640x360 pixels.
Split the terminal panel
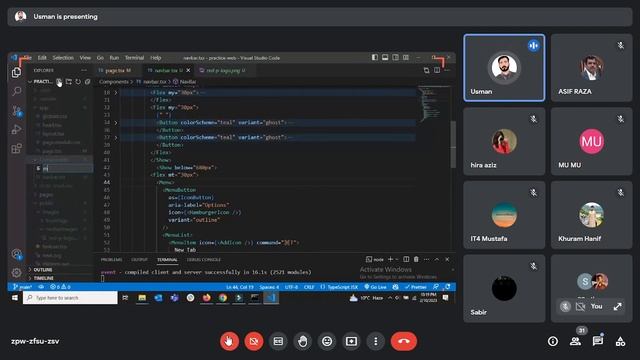(x=406, y=259)
